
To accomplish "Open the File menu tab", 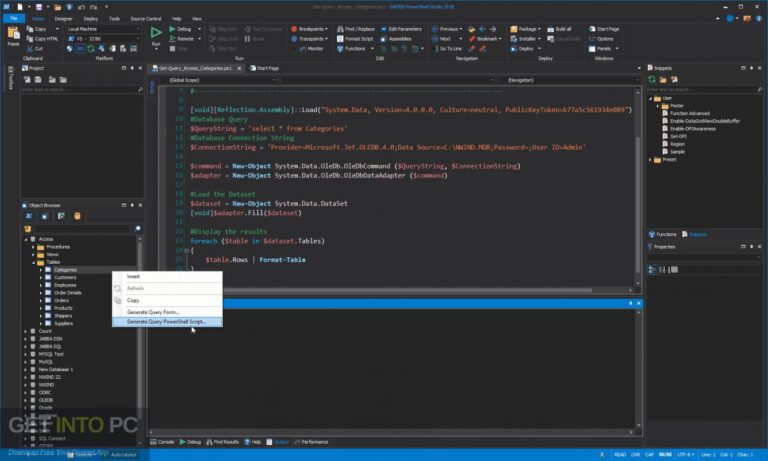I will click(14, 18).
